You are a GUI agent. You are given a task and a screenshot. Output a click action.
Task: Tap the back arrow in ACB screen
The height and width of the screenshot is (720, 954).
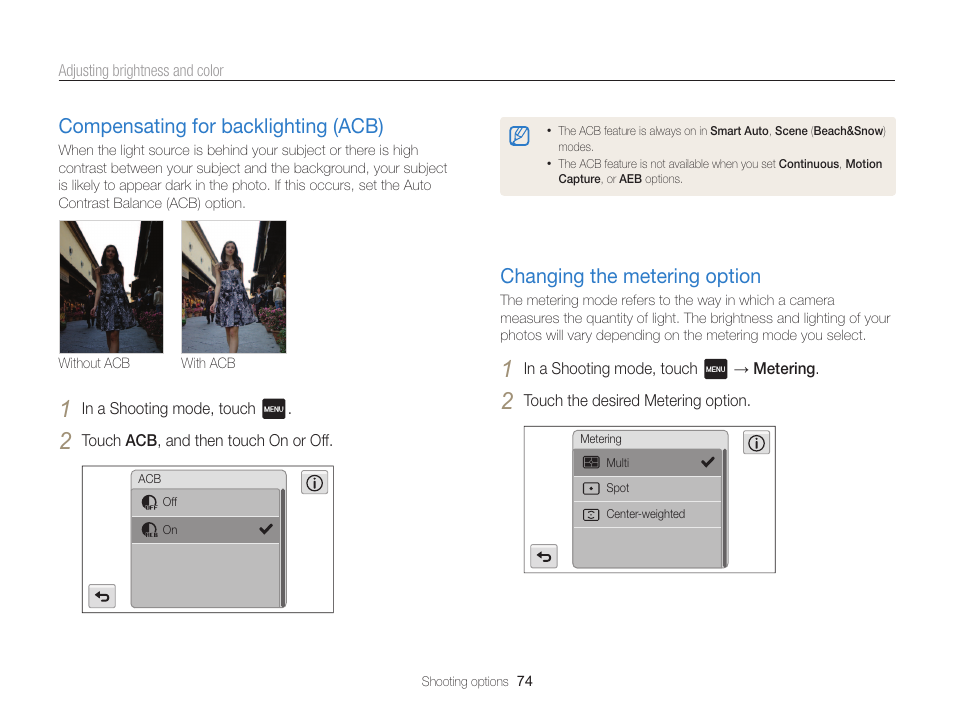(102, 596)
